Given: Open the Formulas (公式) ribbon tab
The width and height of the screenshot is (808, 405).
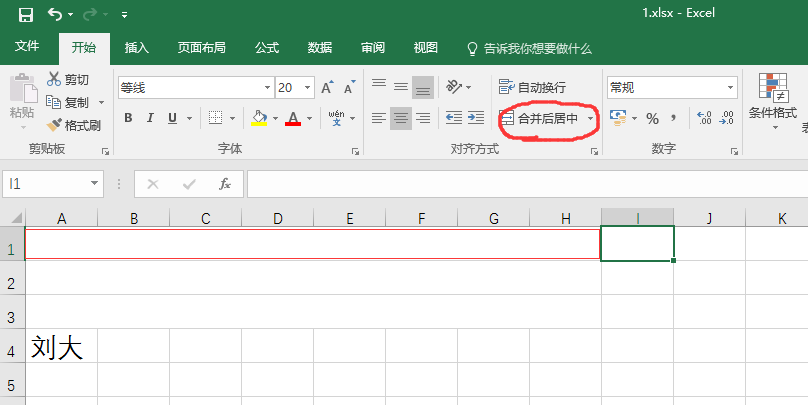Looking at the screenshot, I should pyautogui.click(x=267, y=47).
